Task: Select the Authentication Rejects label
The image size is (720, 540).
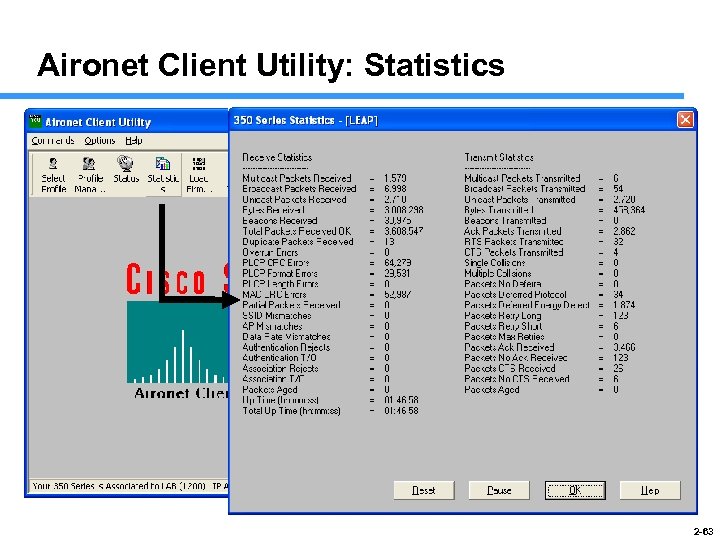Action: [286, 347]
